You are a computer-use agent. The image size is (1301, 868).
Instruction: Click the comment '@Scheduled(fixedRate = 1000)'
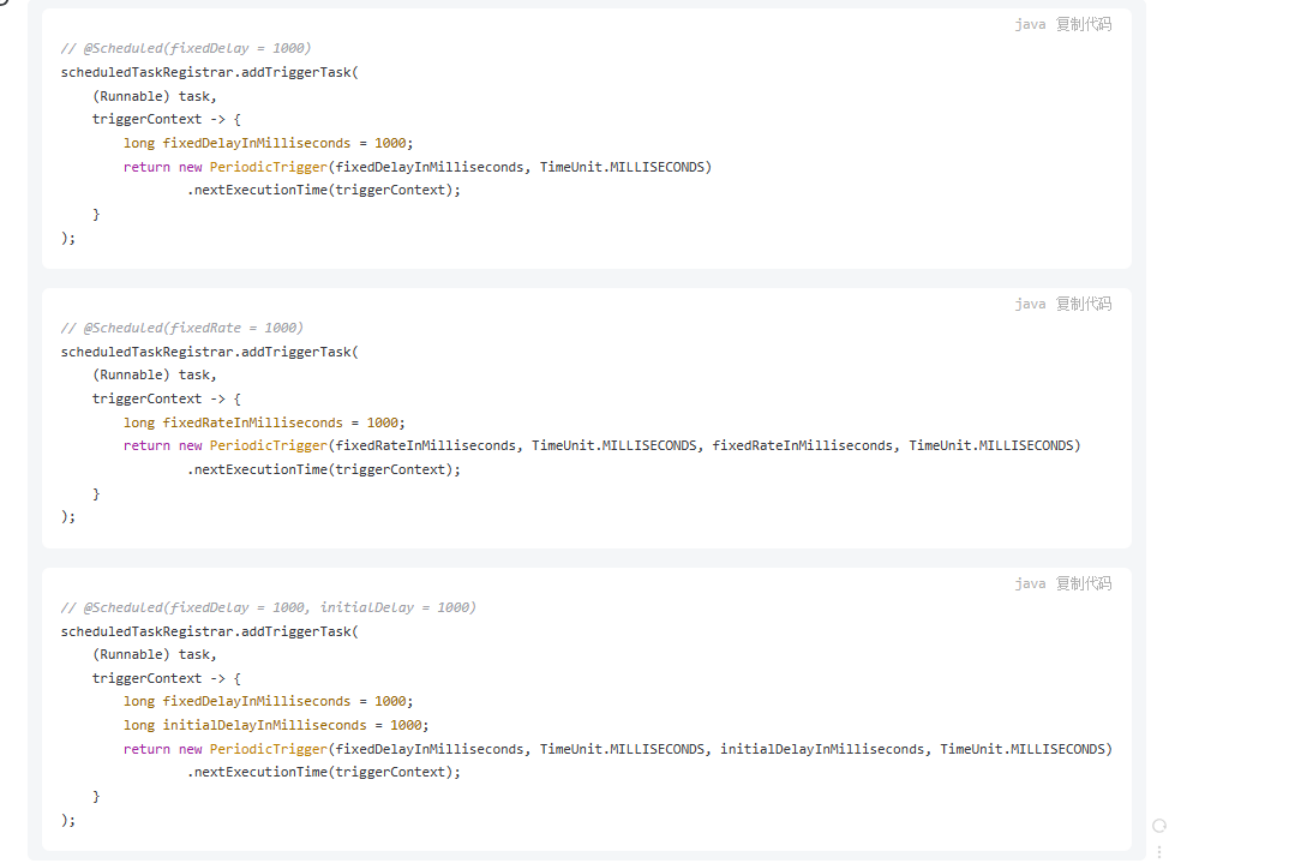coord(182,328)
